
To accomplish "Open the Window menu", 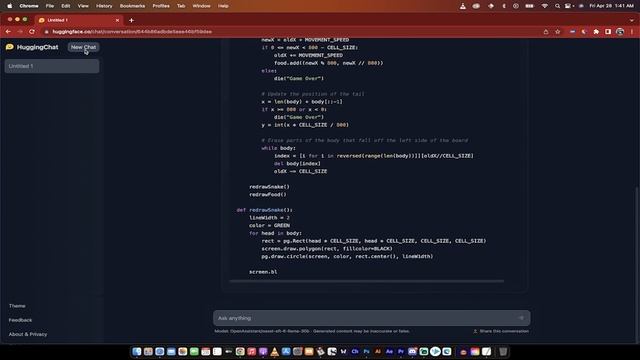I will pos(201,6).
